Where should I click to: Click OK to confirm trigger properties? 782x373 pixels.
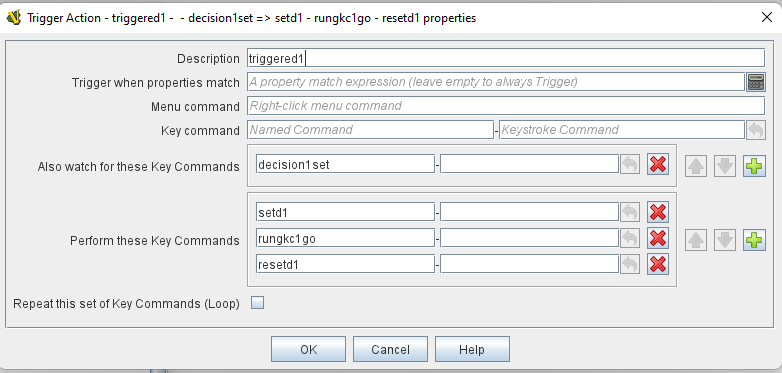[x=308, y=349]
